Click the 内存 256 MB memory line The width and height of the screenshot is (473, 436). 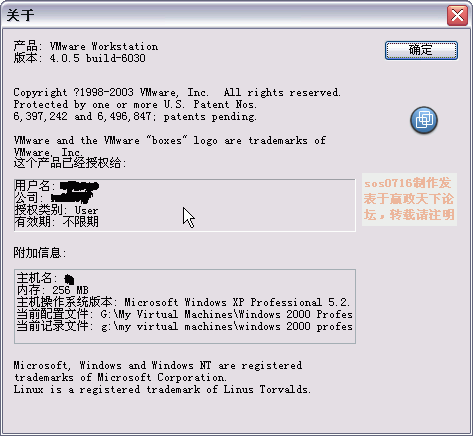click(53, 290)
